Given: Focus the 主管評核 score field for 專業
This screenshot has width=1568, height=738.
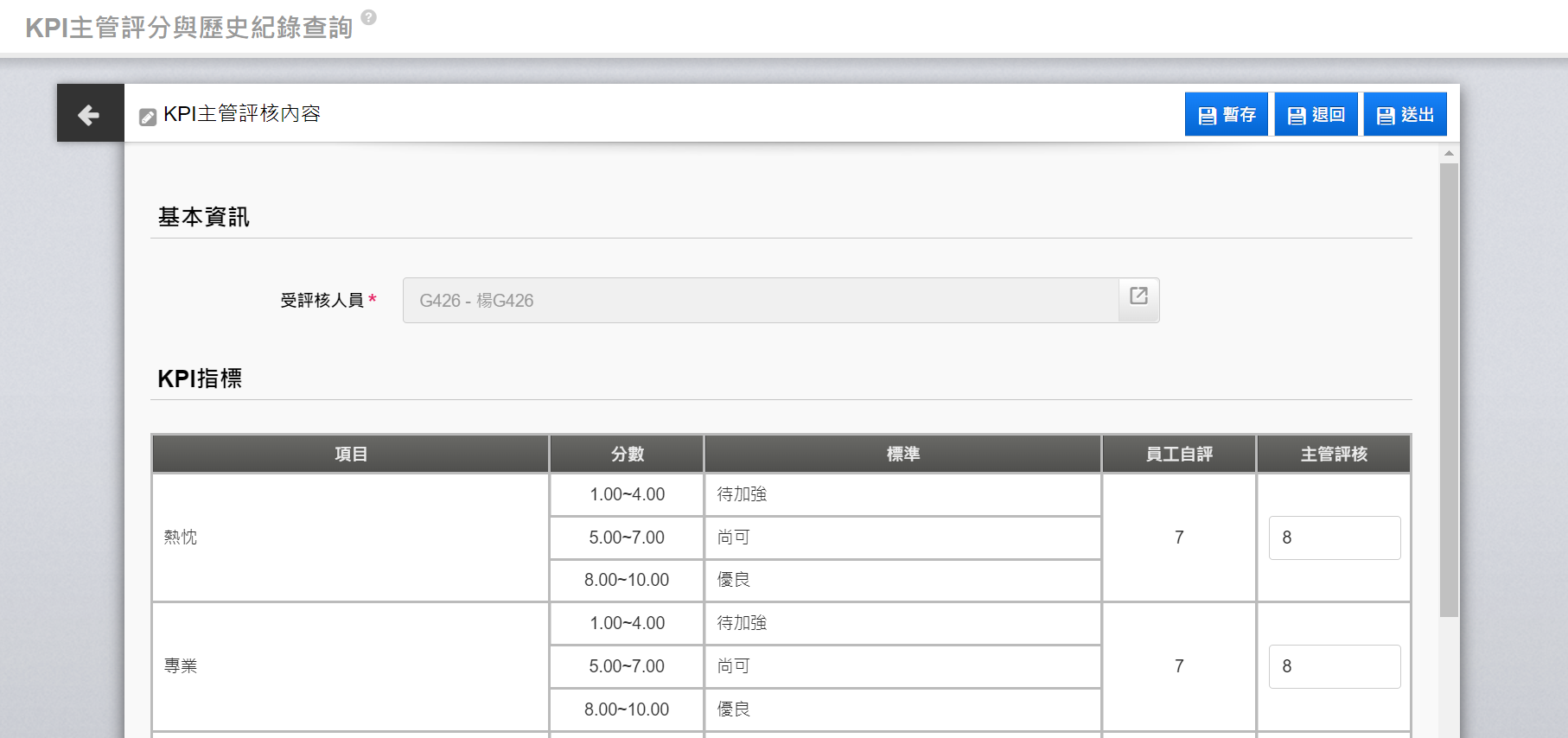Looking at the screenshot, I should pyautogui.click(x=1334, y=666).
